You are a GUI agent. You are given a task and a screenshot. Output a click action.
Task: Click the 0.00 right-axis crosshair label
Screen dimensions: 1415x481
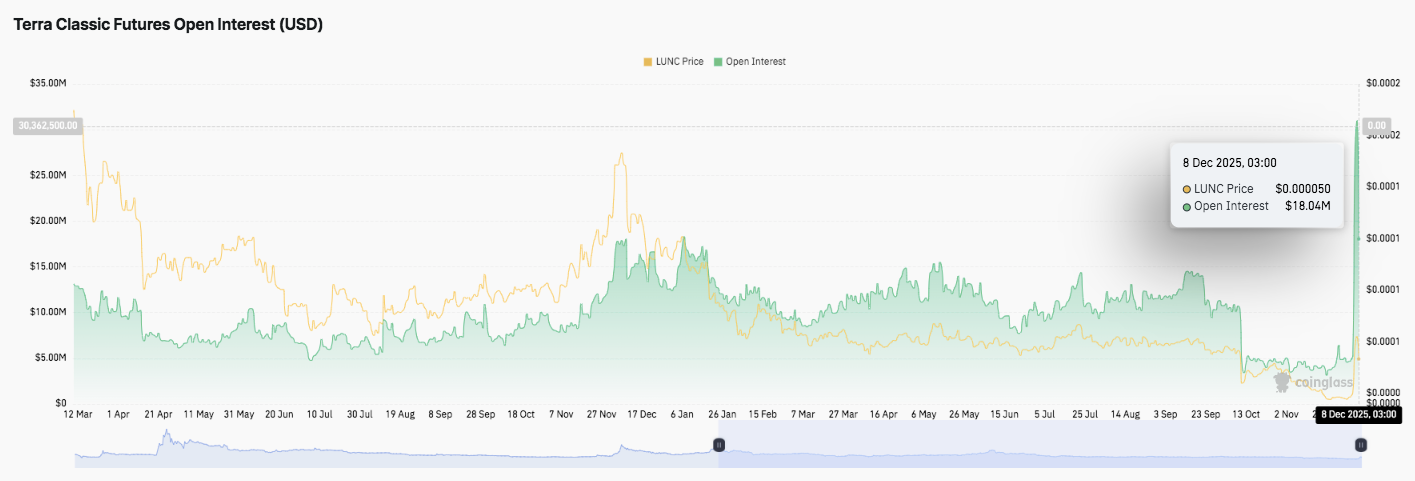(x=1376, y=126)
